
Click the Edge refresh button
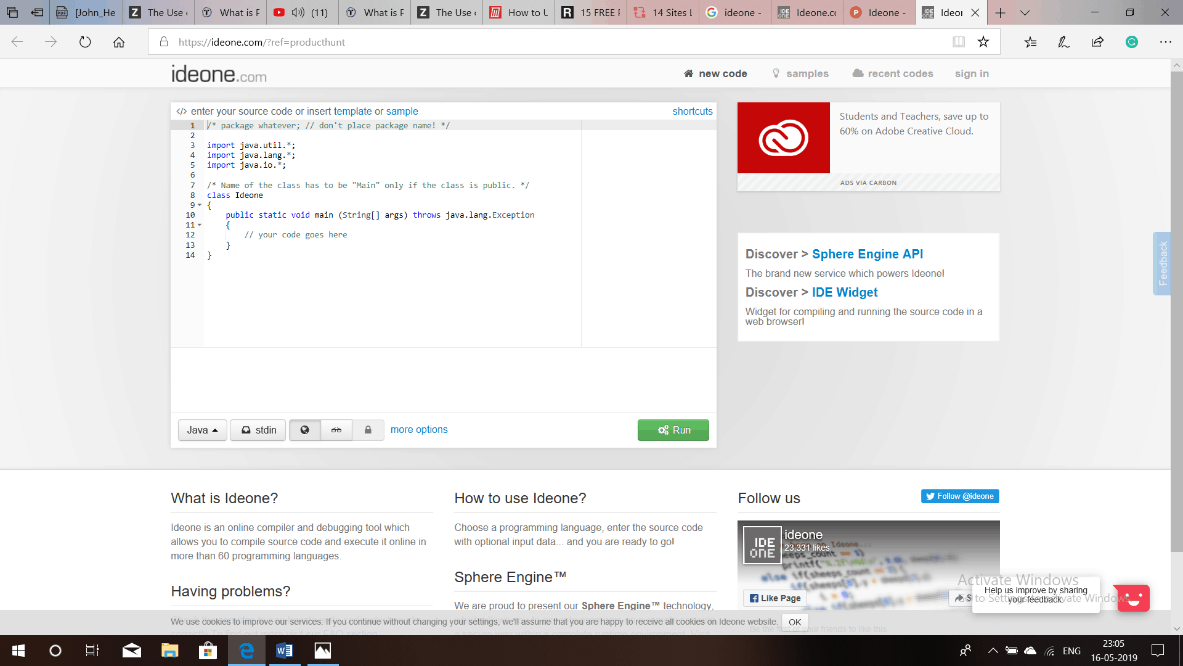point(84,42)
